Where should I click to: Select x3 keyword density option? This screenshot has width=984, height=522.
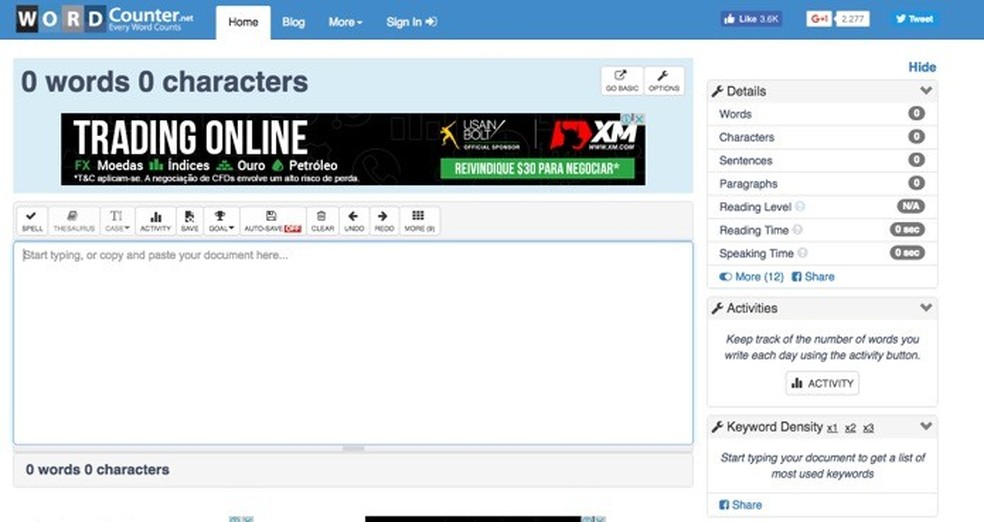pyautogui.click(x=869, y=428)
